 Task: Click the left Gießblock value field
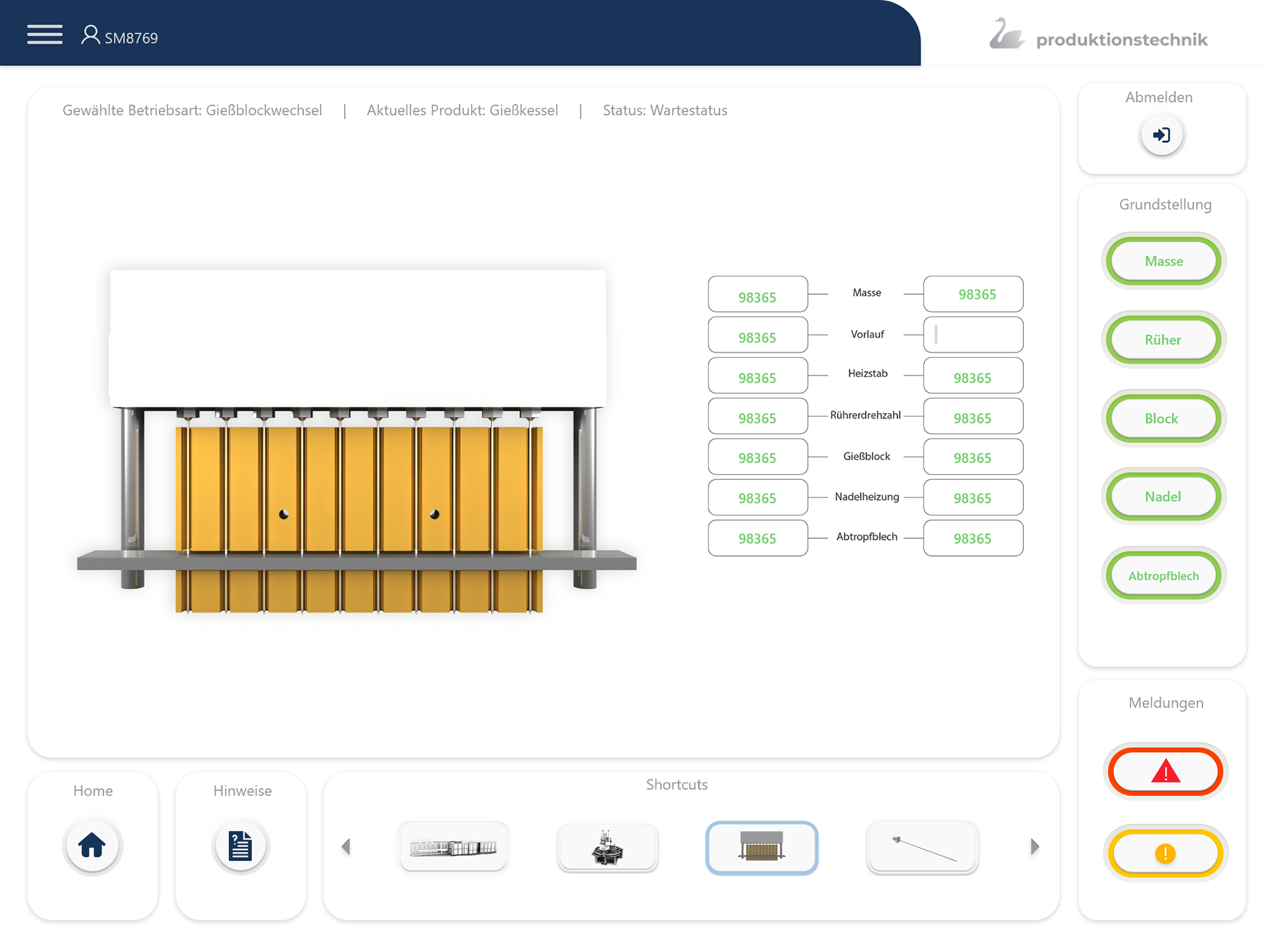(x=757, y=457)
